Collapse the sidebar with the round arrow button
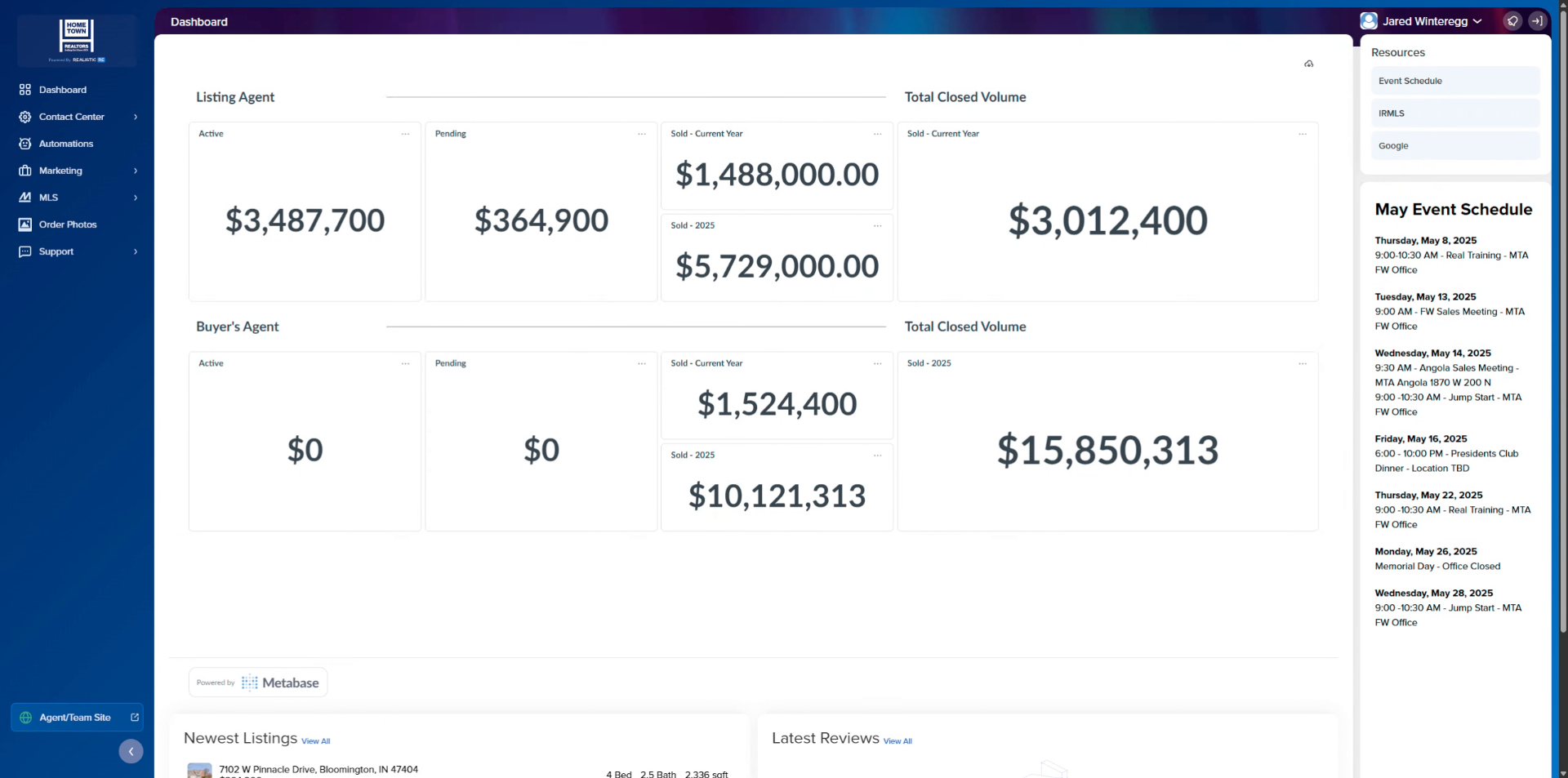Viewport: 1568px width, 778px height. (x=131, y=751)
